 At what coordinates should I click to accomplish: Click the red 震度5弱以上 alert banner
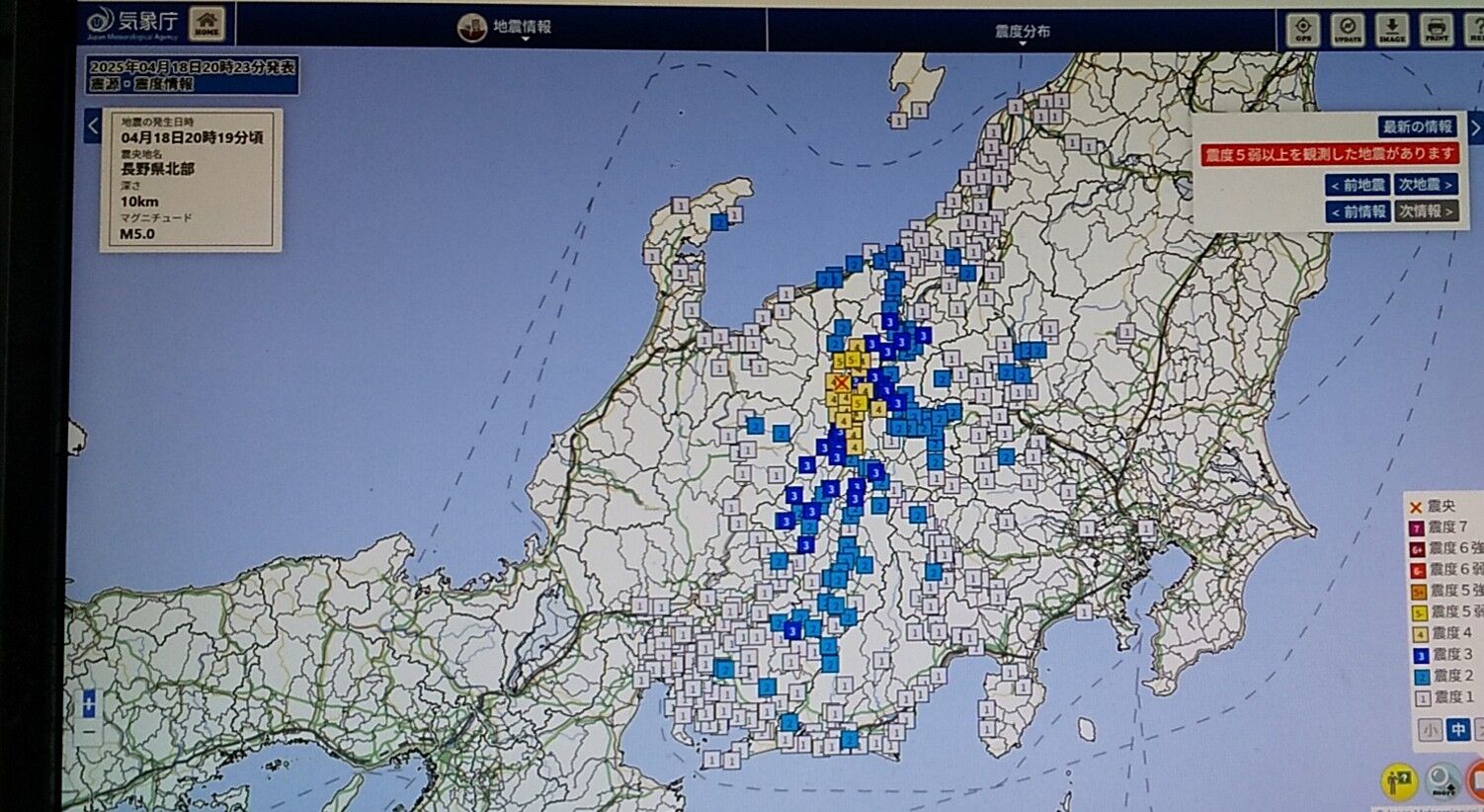pos(1330,154)
